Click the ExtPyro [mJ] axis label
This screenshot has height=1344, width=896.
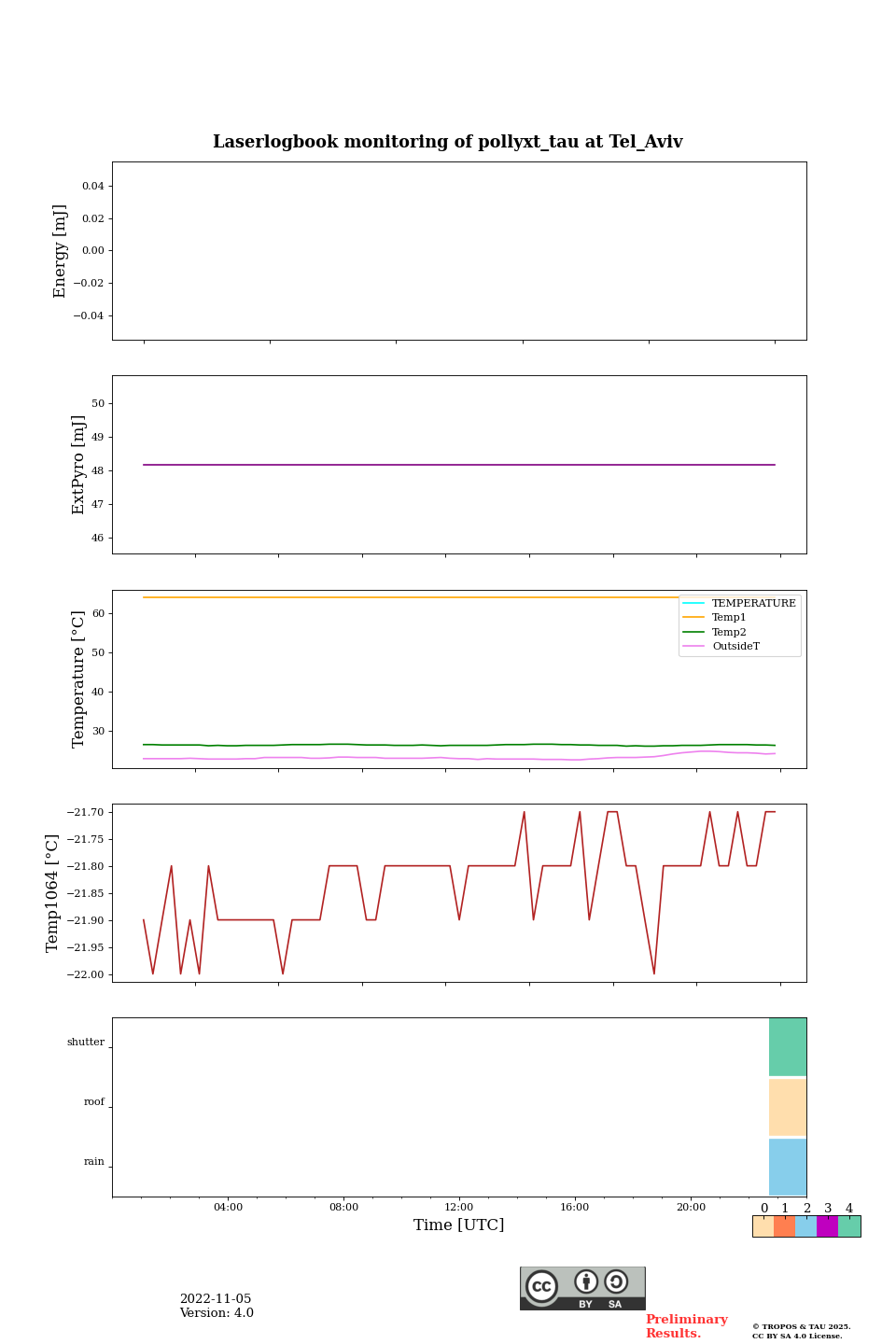point(78,465)
